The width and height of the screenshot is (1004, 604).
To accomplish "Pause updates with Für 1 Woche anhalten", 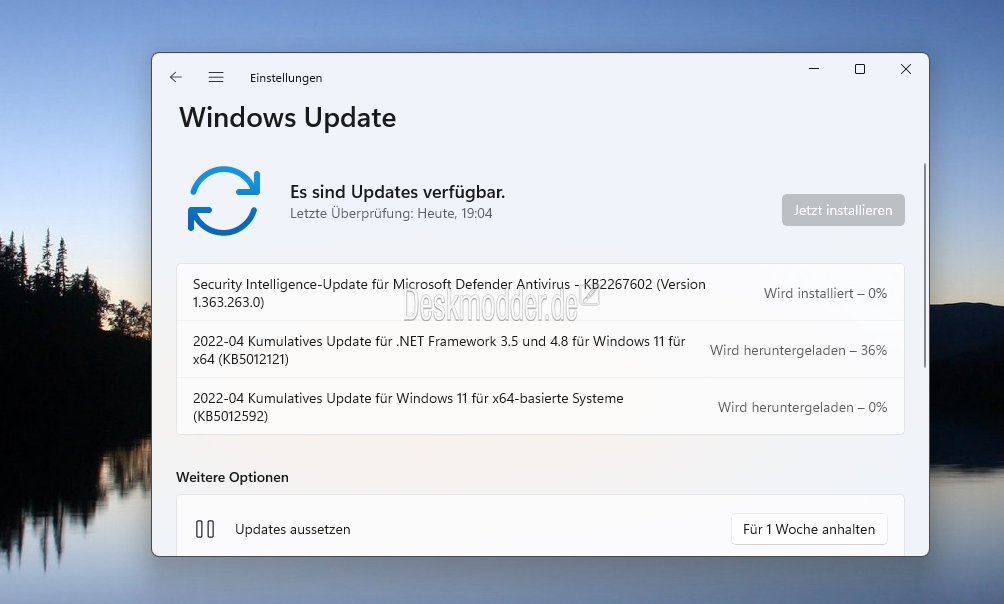I will click(809, 529).
